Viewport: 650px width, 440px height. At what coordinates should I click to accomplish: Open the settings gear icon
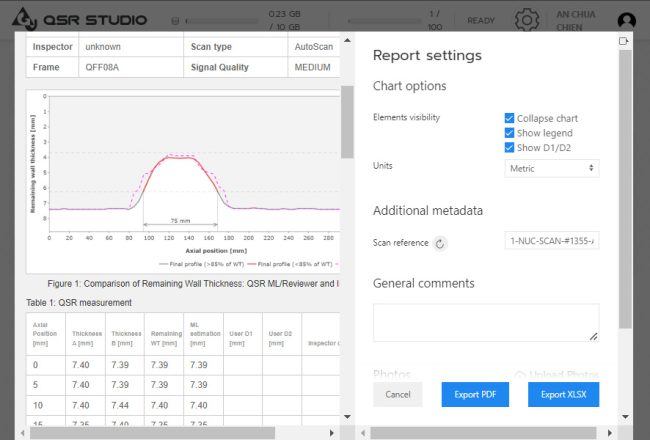526,19
